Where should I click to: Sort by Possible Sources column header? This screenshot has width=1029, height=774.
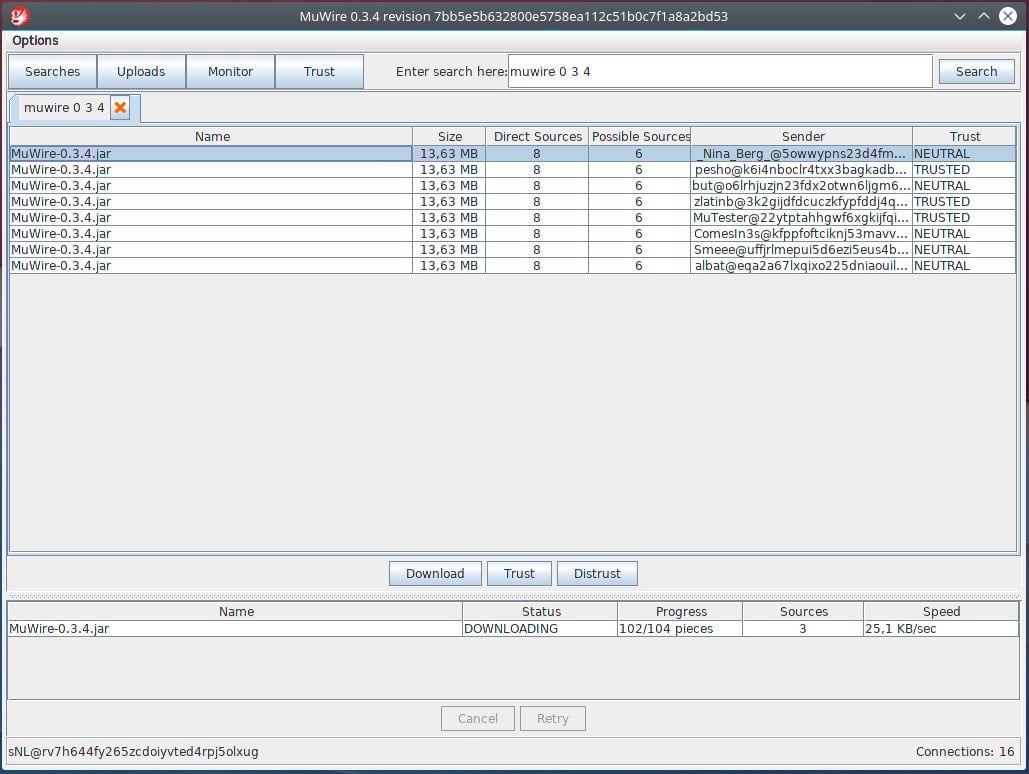pos(640,137)
